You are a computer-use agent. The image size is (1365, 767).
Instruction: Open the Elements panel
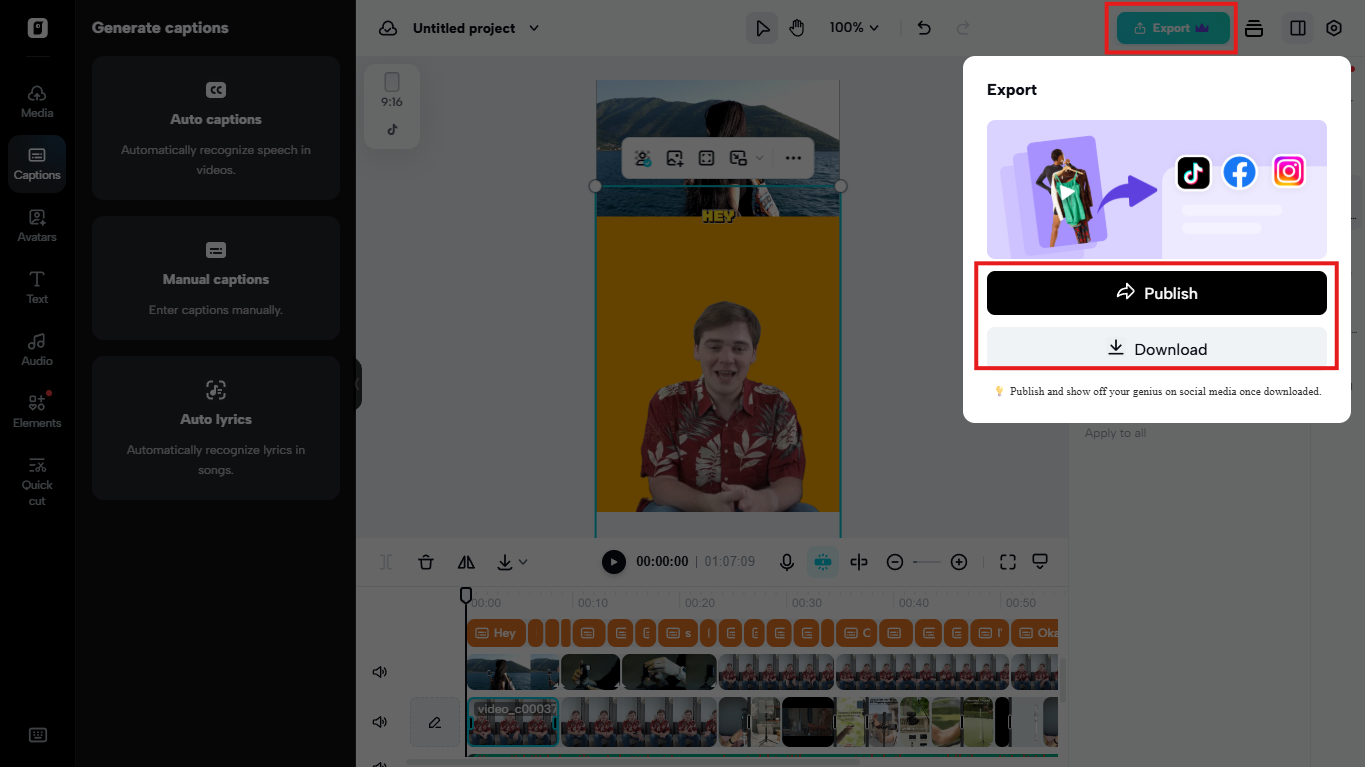(x=37, y=409)
